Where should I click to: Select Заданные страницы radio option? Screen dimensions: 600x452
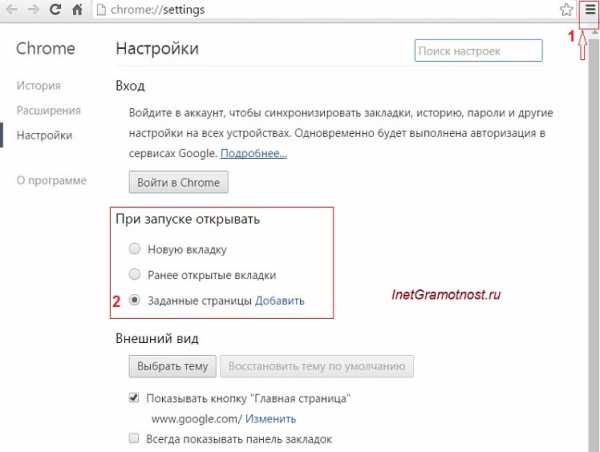coord(134,300)
